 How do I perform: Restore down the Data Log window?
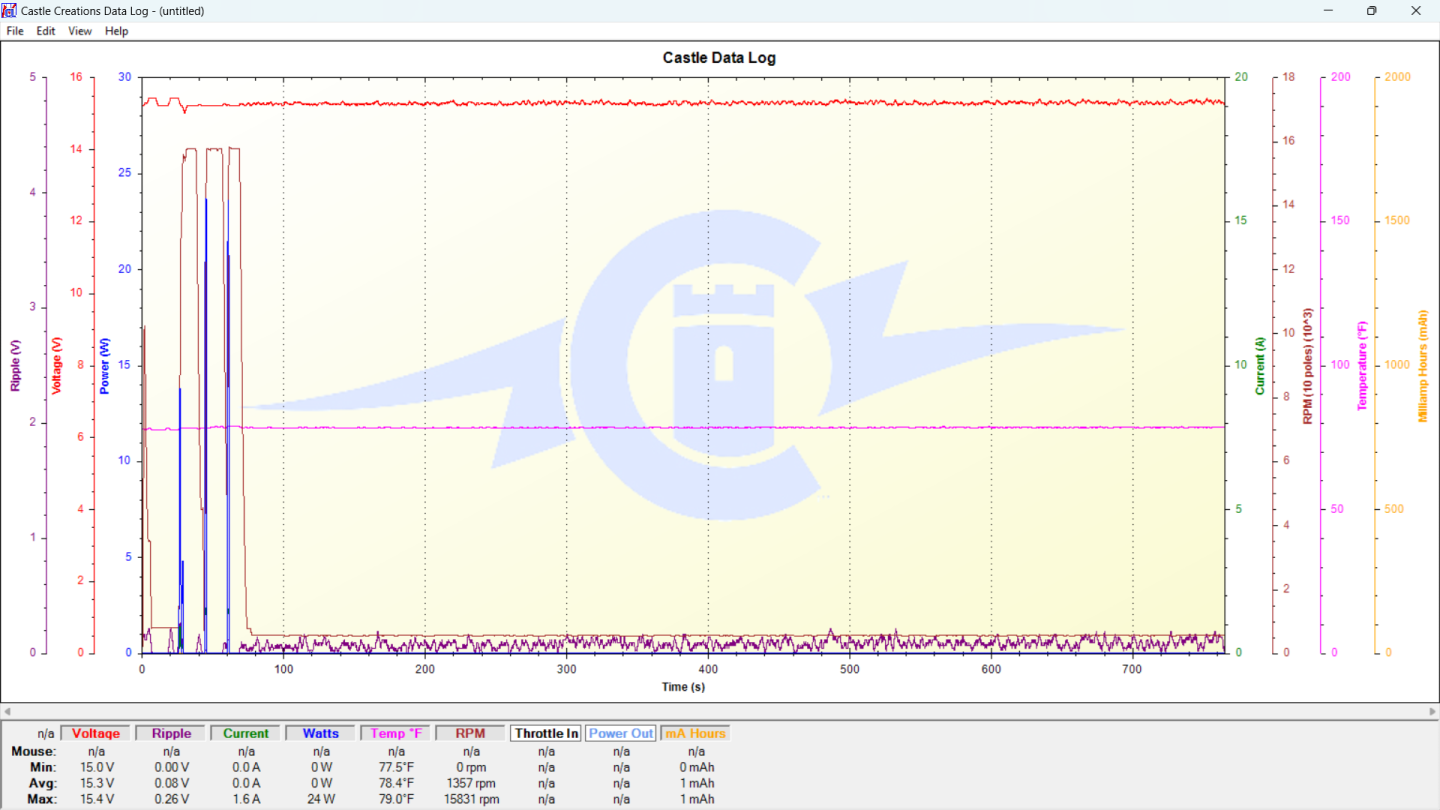[1372, 11]
